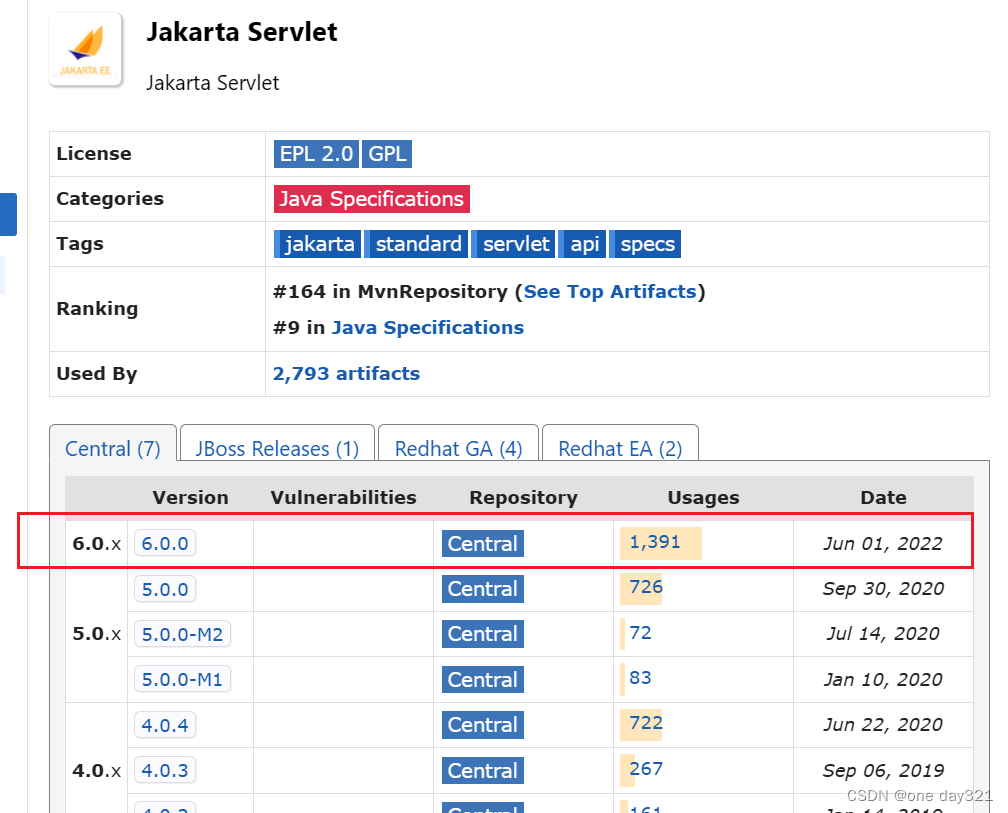Click the 6.0.x version group label
The width and height of the screenshot is (1008, 813).
point(96,544)
